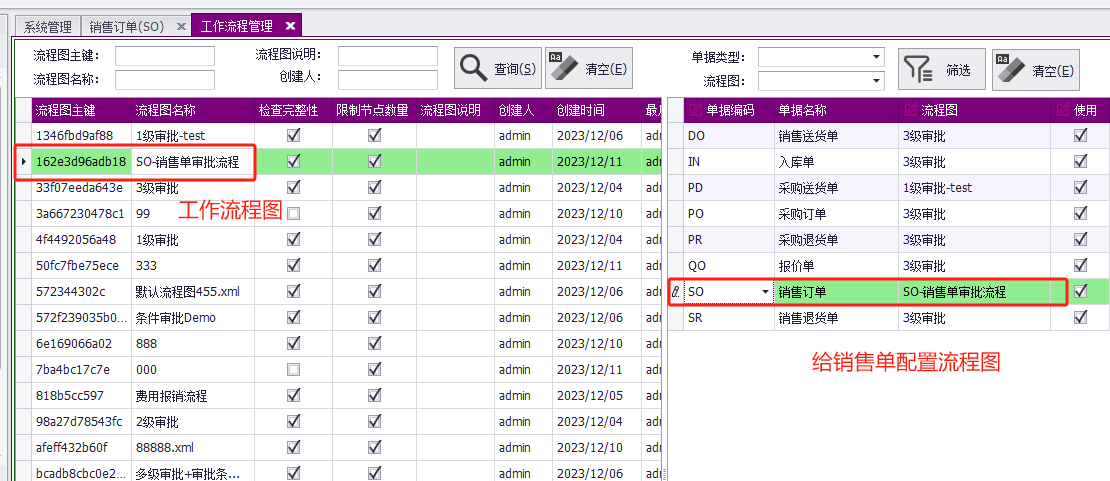
Task: Select the 销售退货单 cell
Action: [x=836, y=317]
